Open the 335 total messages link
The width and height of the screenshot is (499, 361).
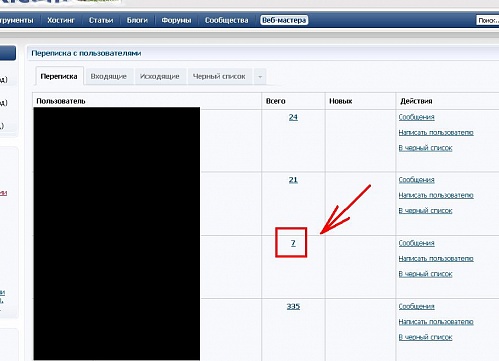pos(293,306)
